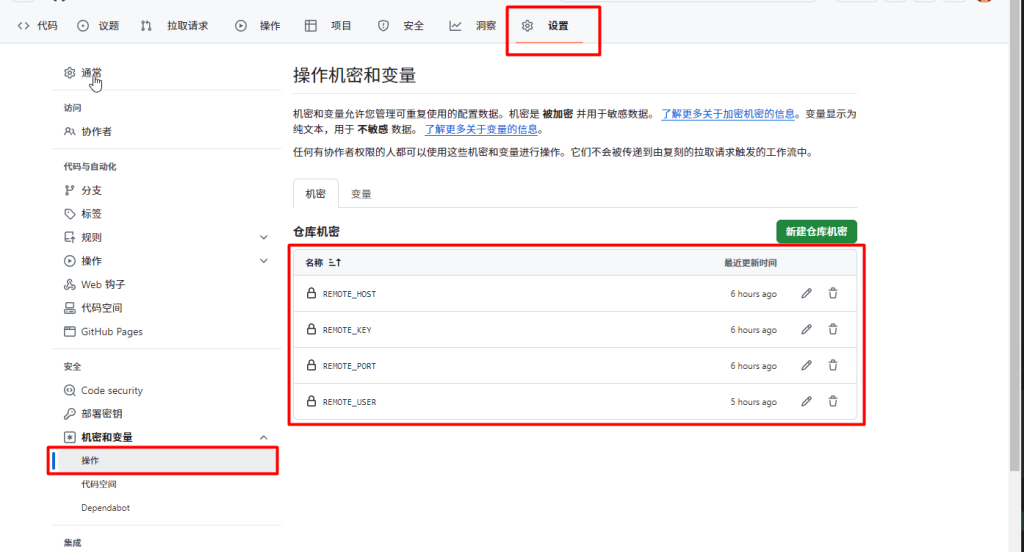Expand the 操作 sidebar section chevron

(x=264, y=261)
